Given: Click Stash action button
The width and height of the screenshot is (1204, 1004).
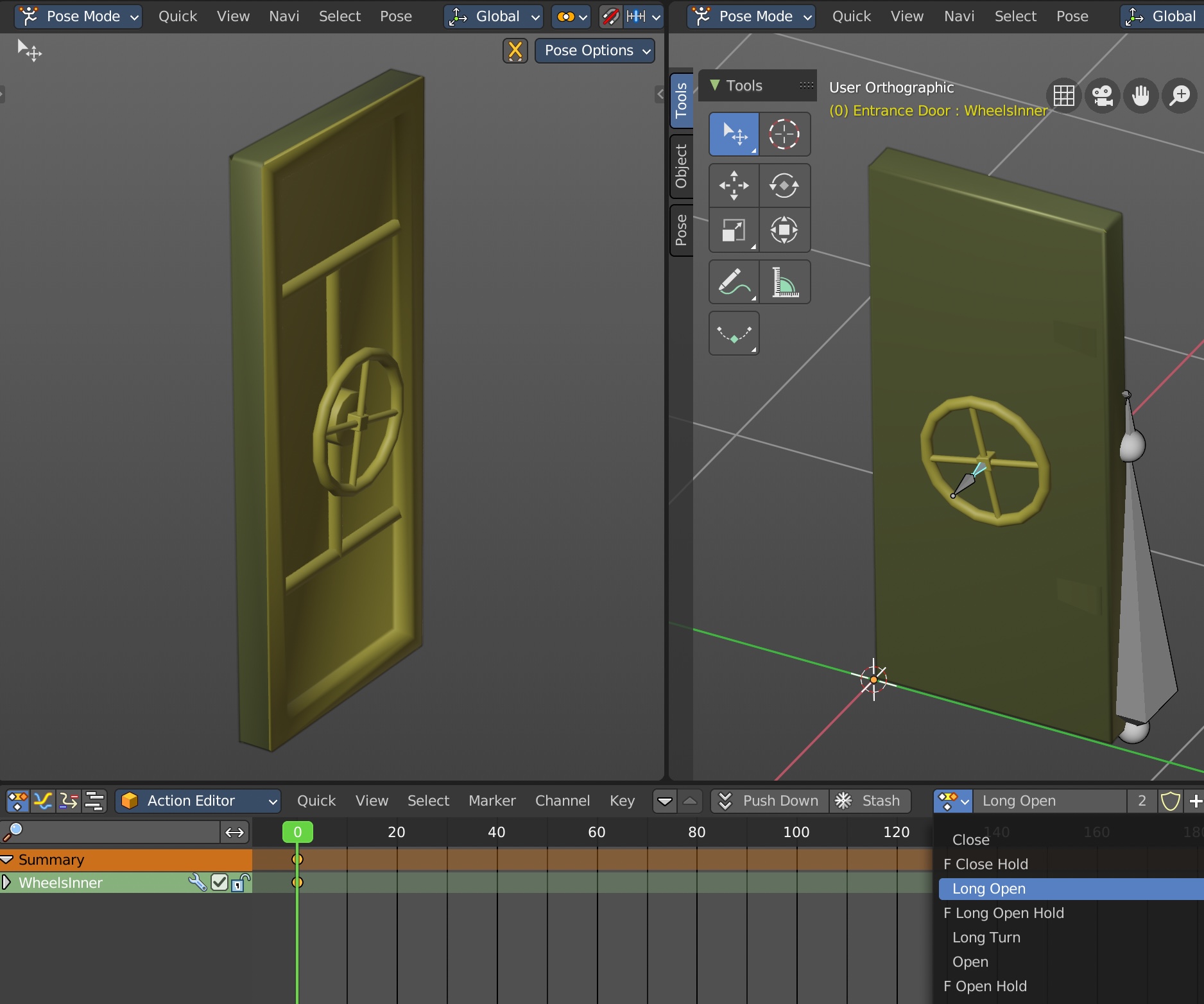Looking at the screenshot, I should pyautogui.click(x=870, y=801).
